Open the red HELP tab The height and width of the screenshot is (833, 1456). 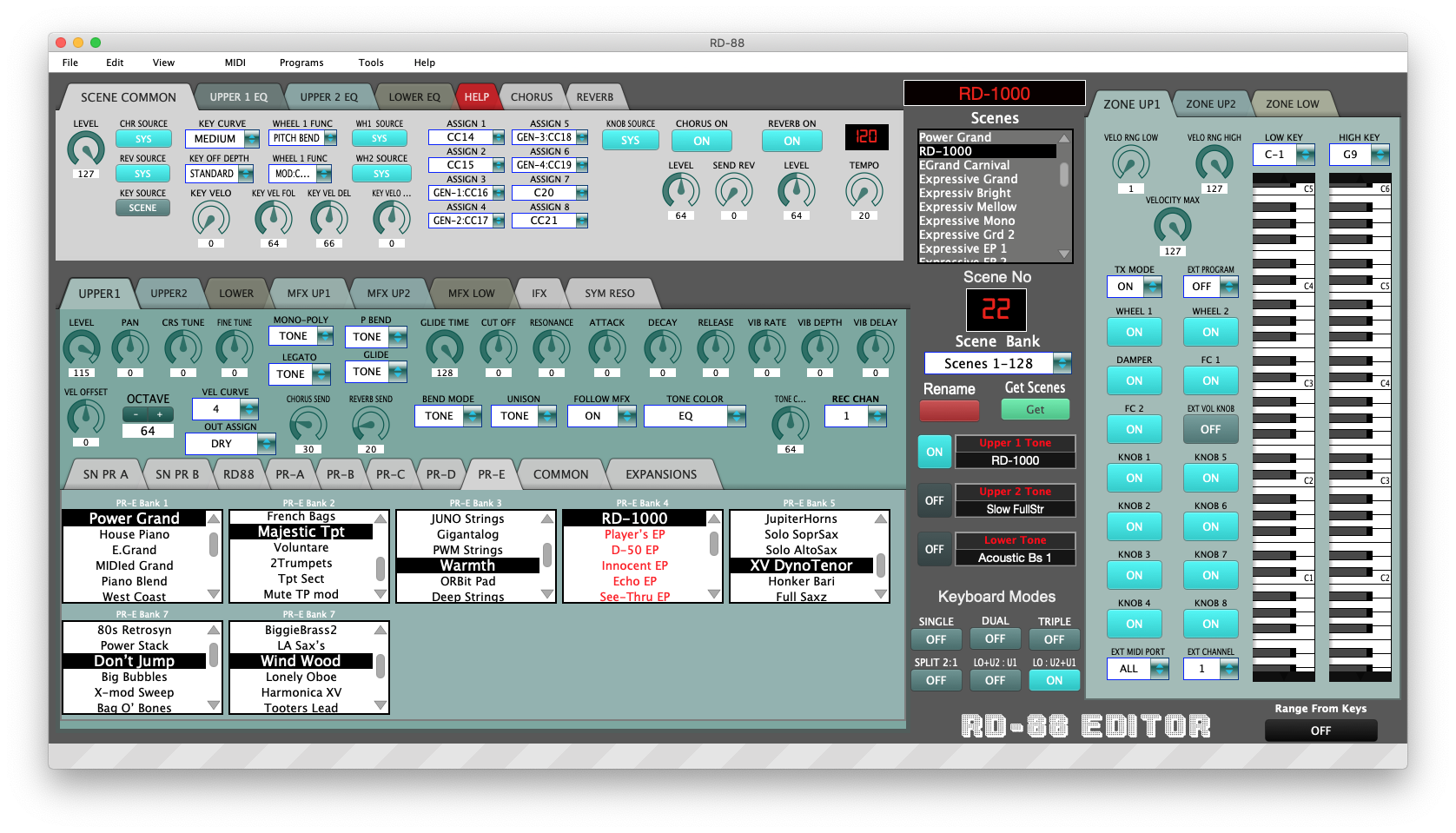point(476,97)
